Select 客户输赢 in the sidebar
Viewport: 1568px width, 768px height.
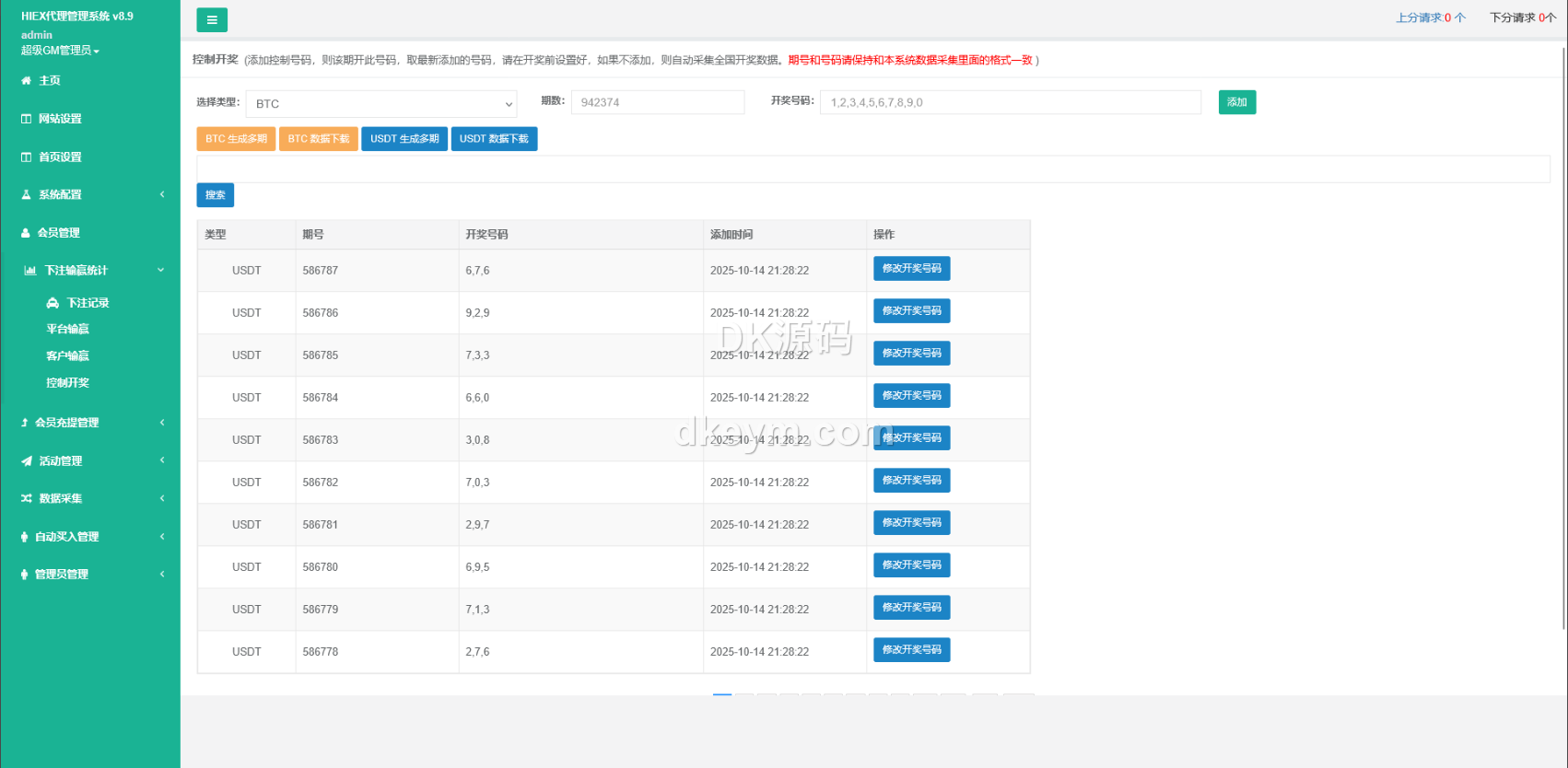pos(68,356)
